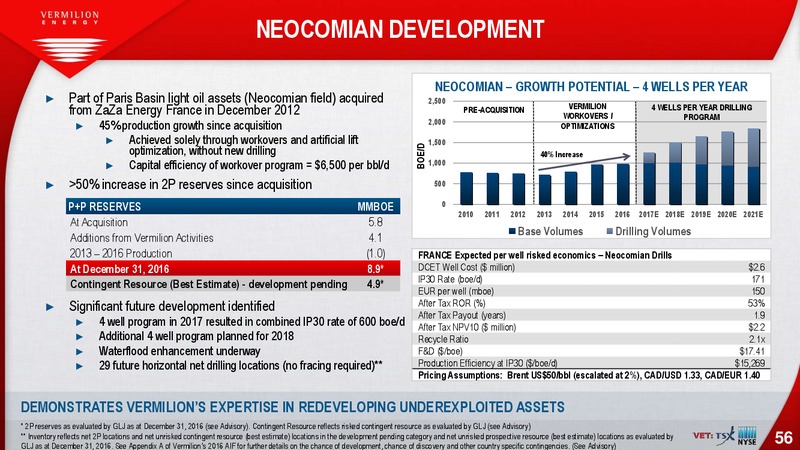Click the Recycle Ratio row label
The width and height of the screenshot is (800, 450).
443,339
